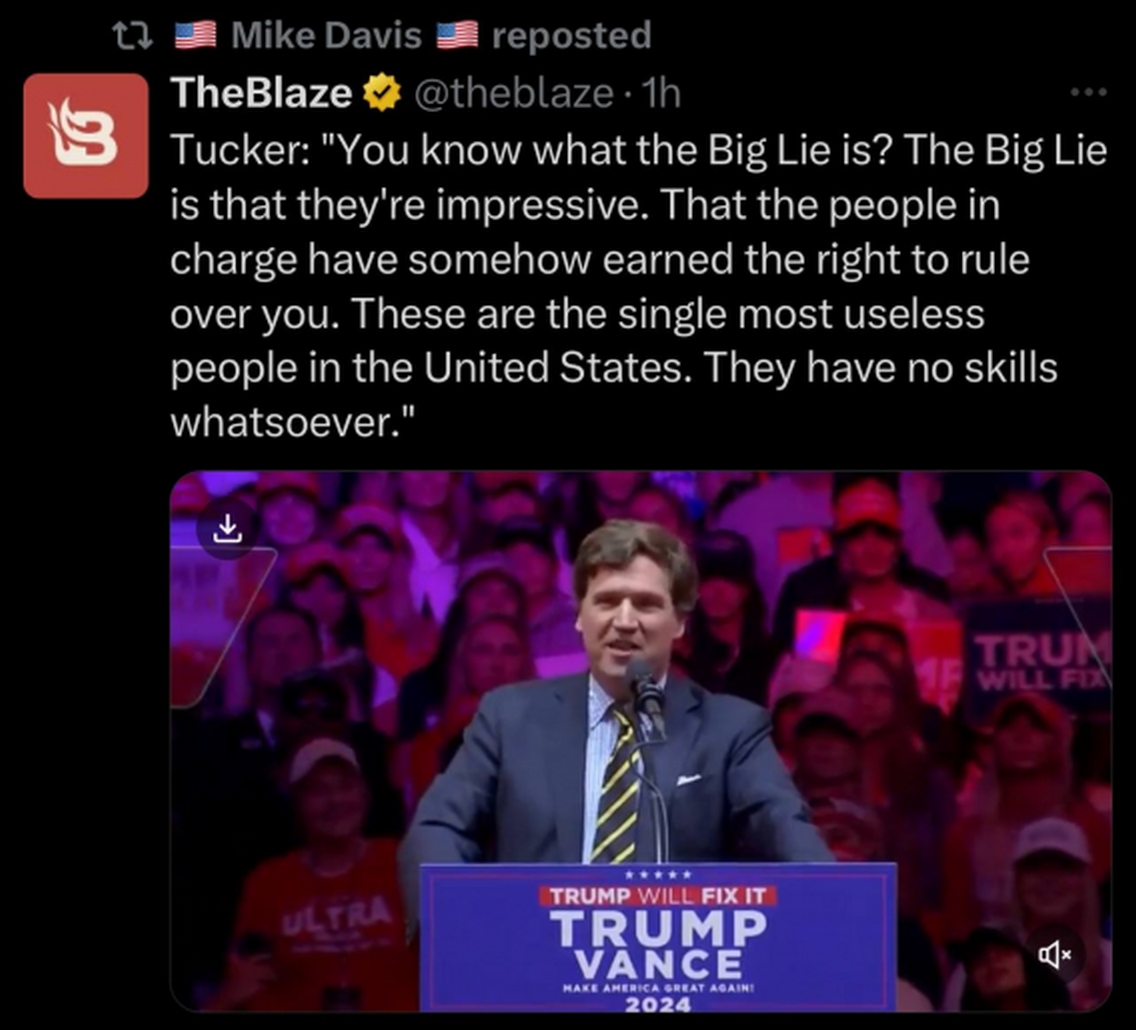
Task: Click the "reposted" label text
Action: point(572,35)
